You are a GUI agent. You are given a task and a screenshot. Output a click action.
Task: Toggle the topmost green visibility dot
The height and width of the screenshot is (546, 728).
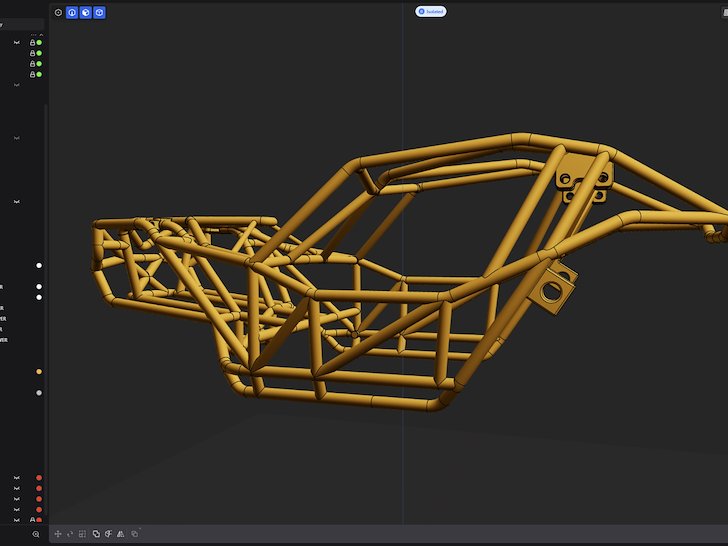tap(39, 43)
